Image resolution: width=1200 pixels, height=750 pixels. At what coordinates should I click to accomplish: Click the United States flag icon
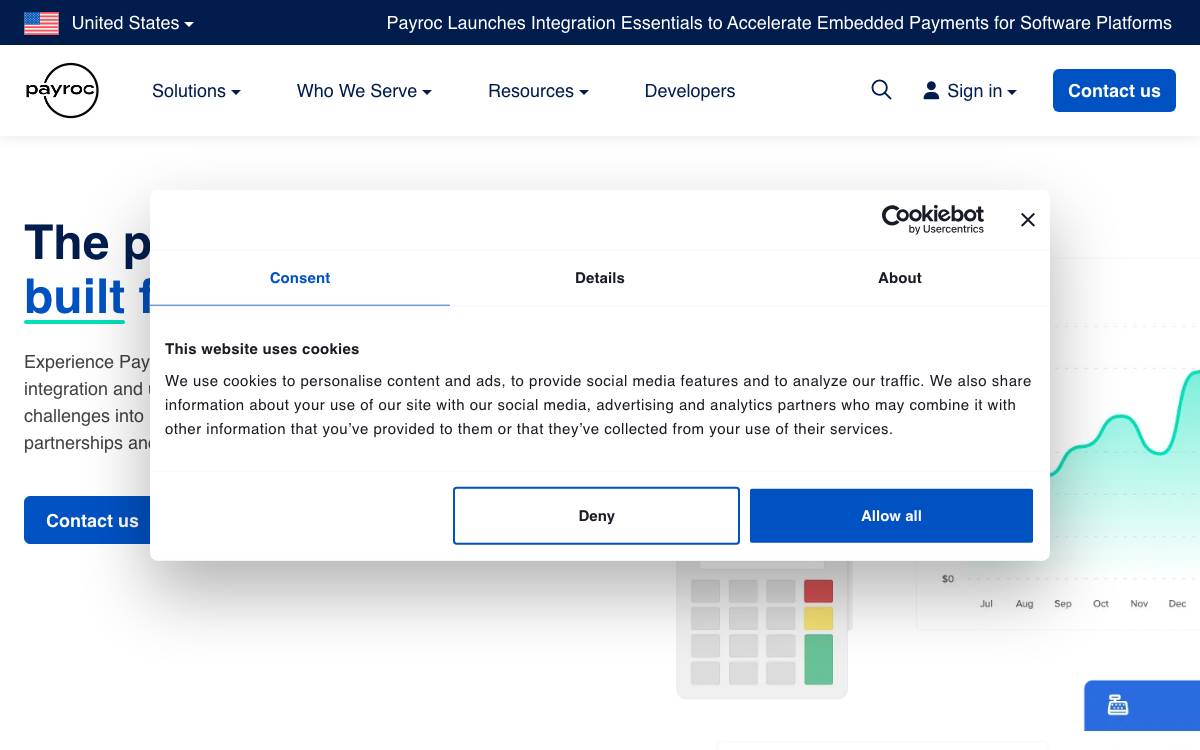[x=41, y=23]
